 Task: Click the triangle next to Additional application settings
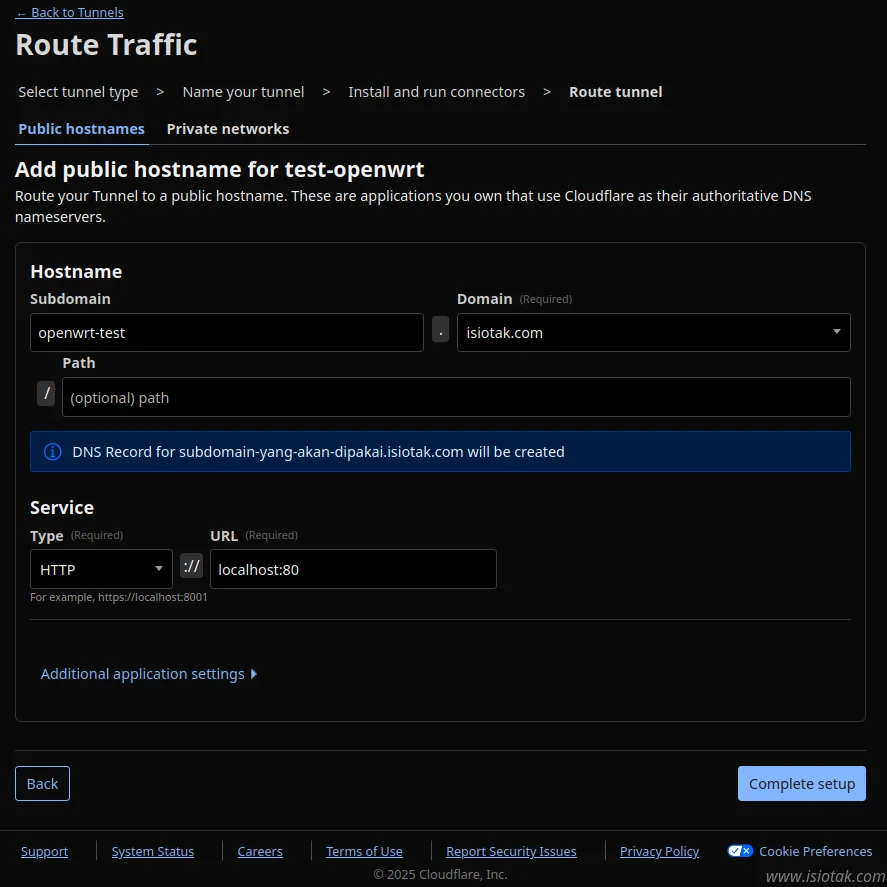253,674
